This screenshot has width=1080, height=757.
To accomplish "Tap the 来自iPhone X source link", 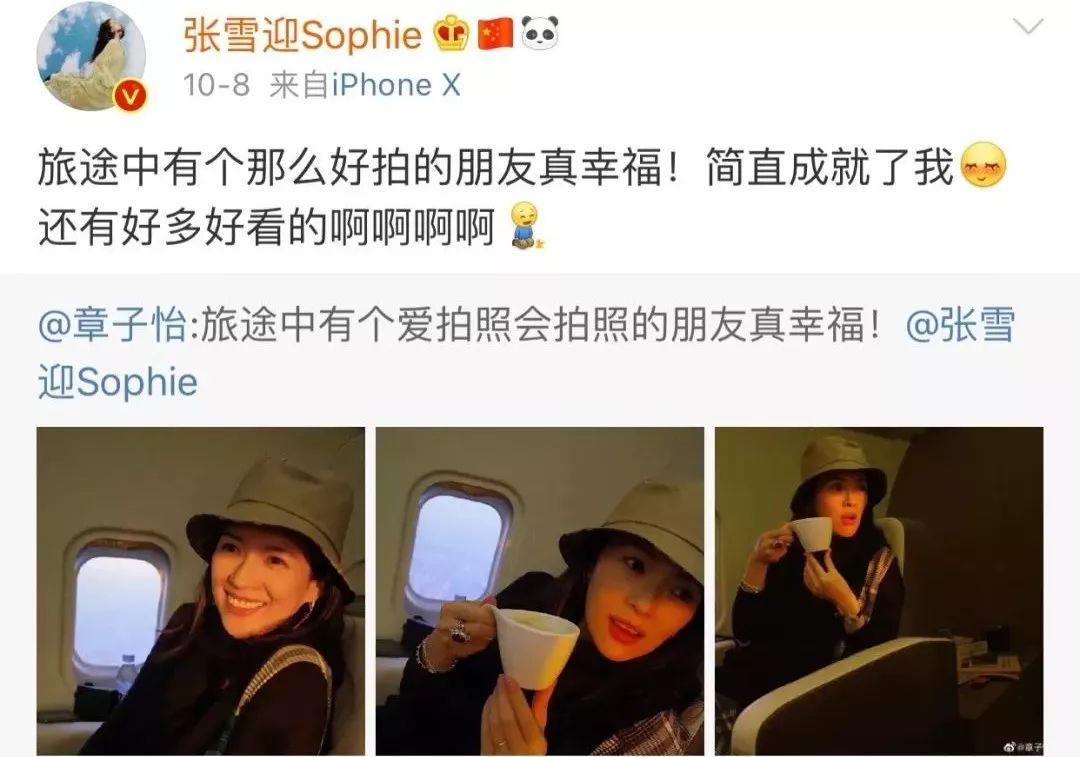I will (364, 86).
